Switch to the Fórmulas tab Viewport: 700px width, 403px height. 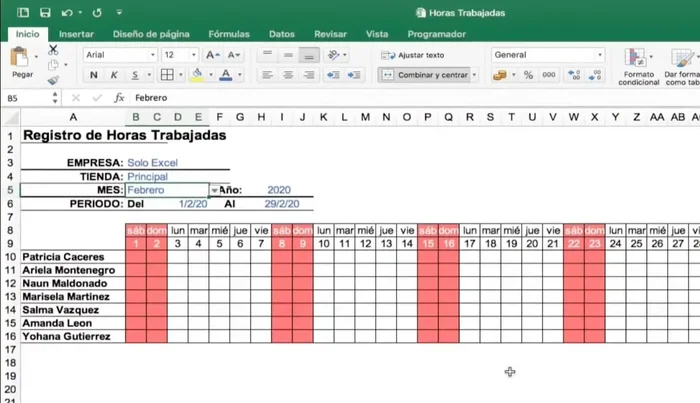click(229, 34)
